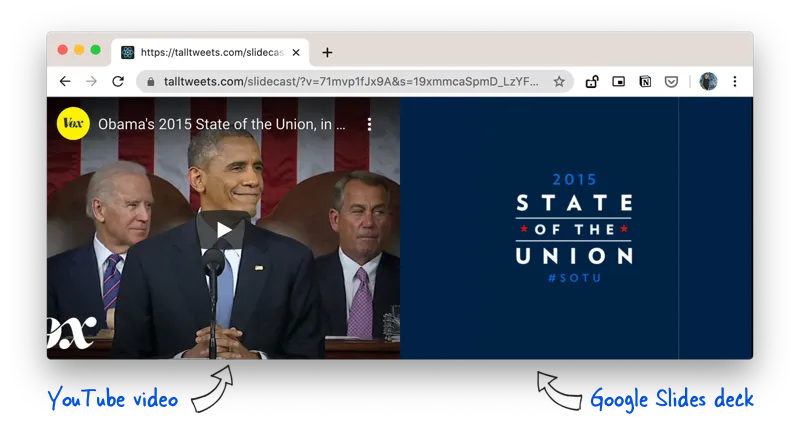Open the Chrome profile avatar
The image size is (800, 421).
[x=708, y=82]
